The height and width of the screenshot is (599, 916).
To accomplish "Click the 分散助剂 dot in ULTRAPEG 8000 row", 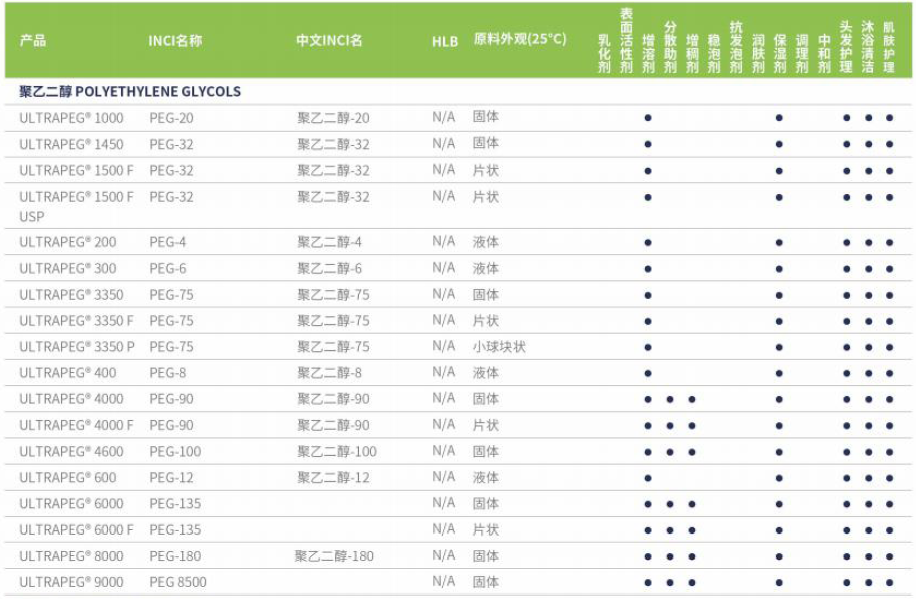I will coord(669,556).
